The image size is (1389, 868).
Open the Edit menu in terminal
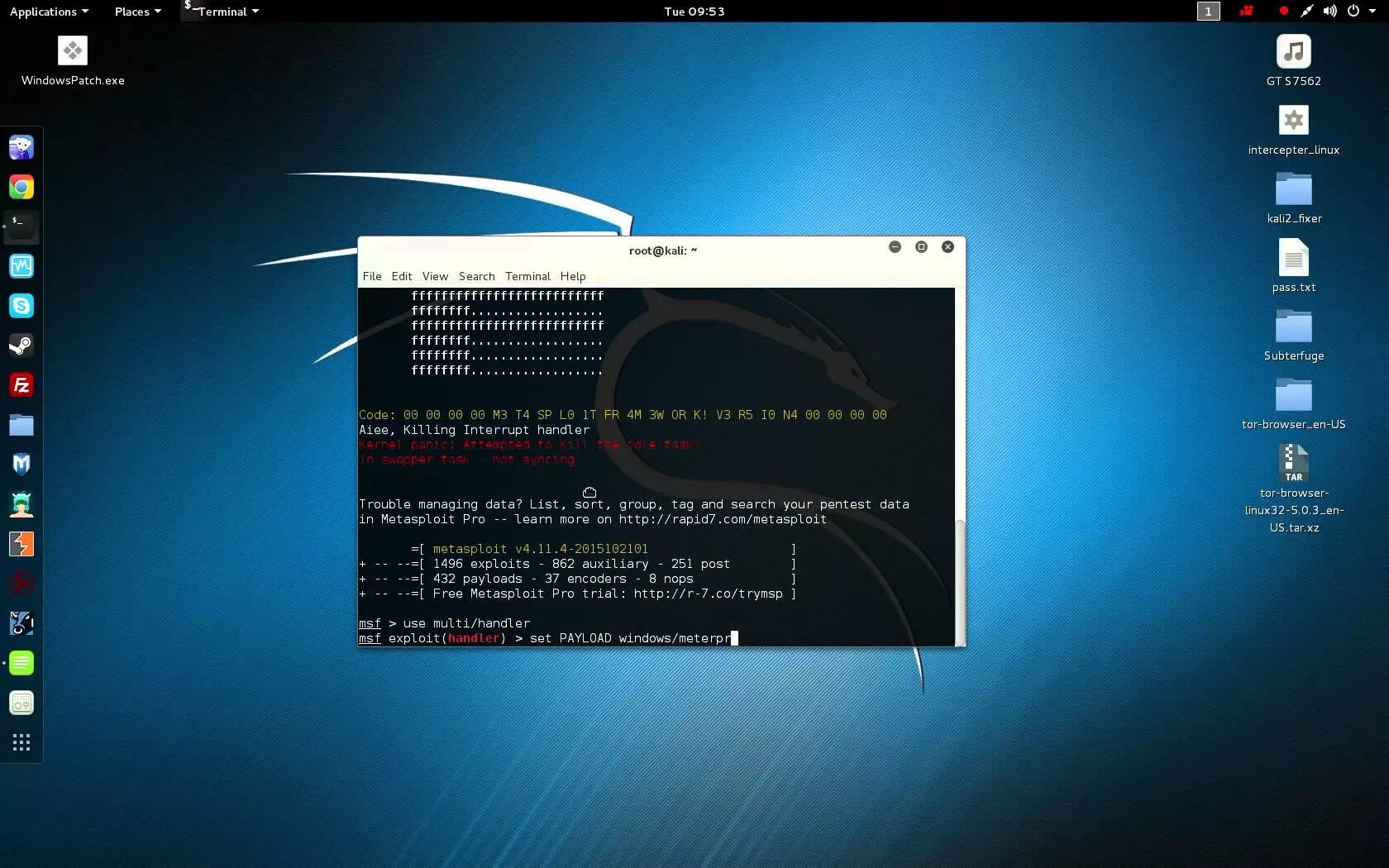click(402, 276)
